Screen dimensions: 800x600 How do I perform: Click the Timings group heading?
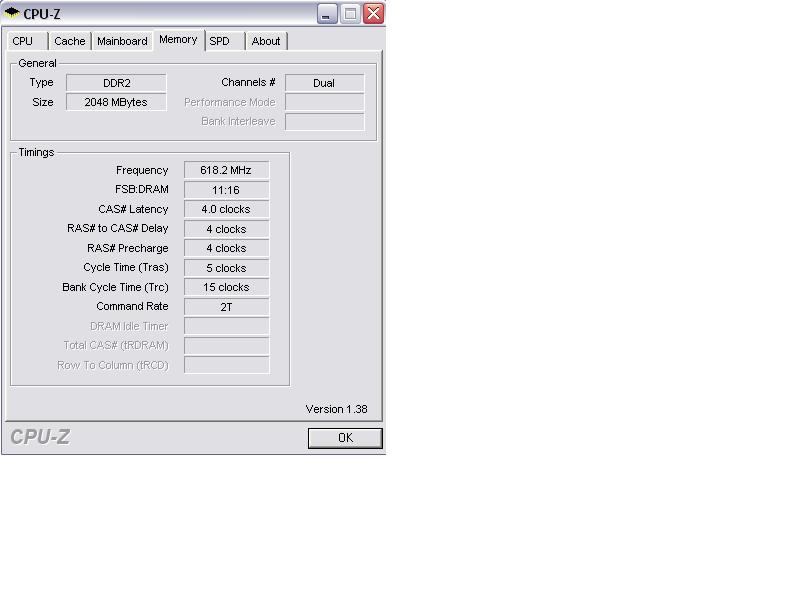(36, 152)
